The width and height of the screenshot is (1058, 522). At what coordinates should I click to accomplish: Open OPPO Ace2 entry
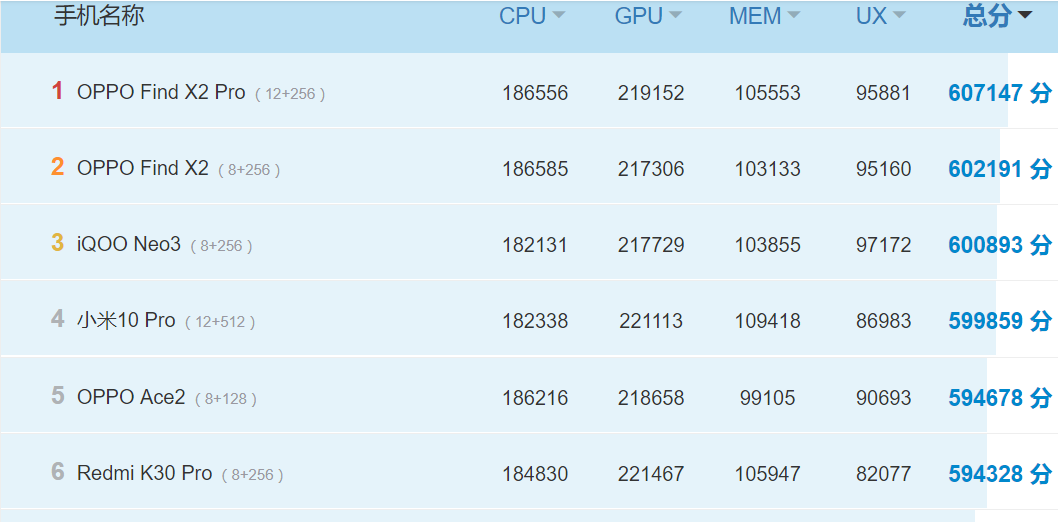coord(131,397)
